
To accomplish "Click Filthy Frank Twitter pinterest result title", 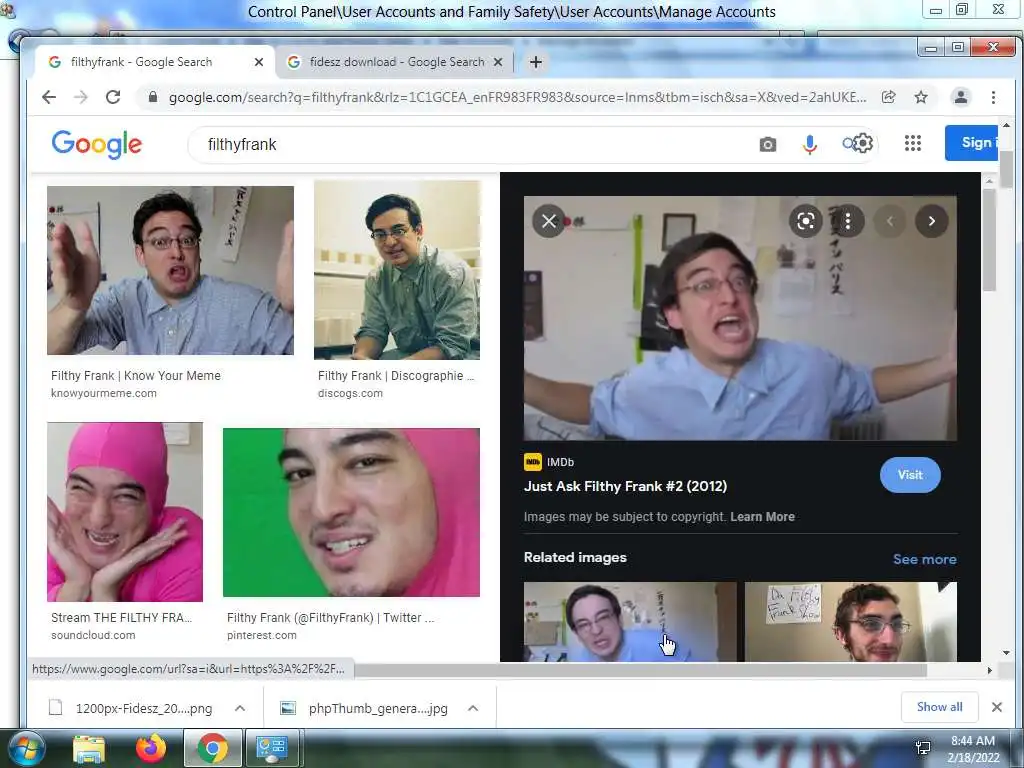I will click(330, 617).
